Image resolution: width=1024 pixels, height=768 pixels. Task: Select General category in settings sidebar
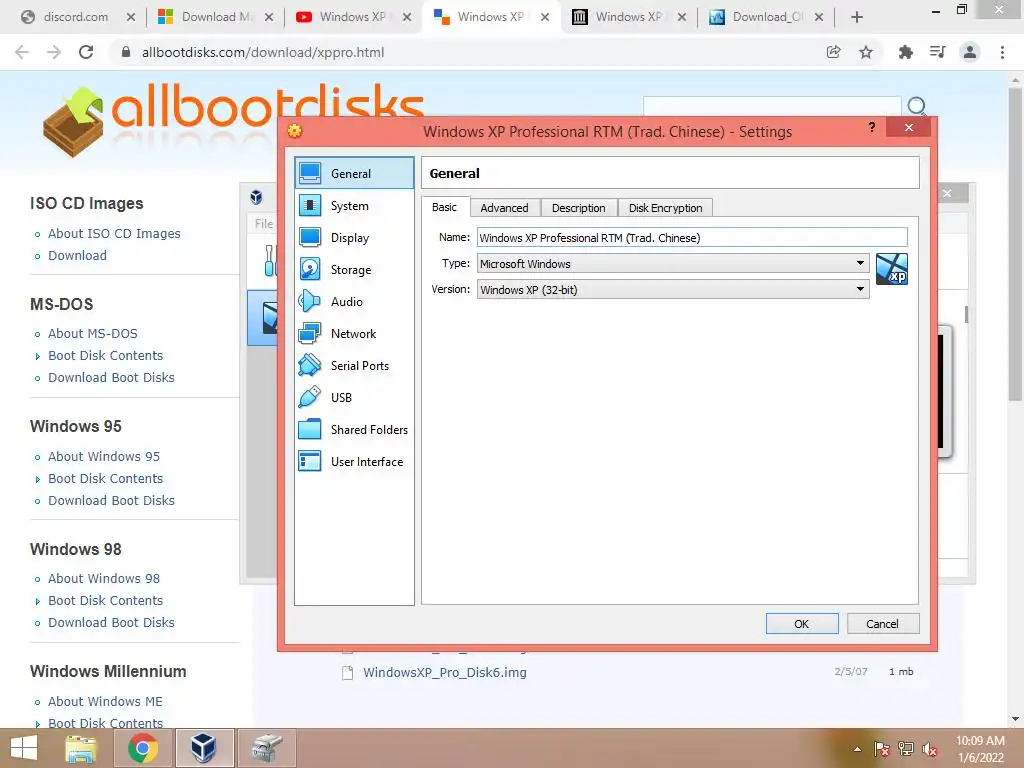click(x=354, y=173)
